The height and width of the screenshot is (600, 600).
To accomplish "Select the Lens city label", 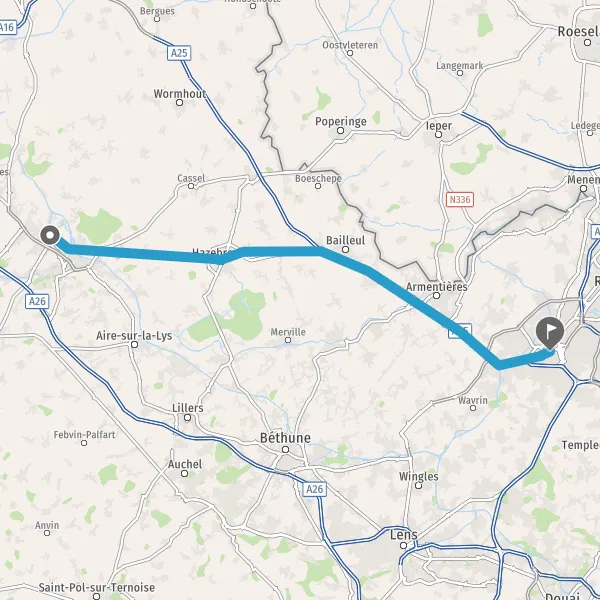I will click(404, 535).
